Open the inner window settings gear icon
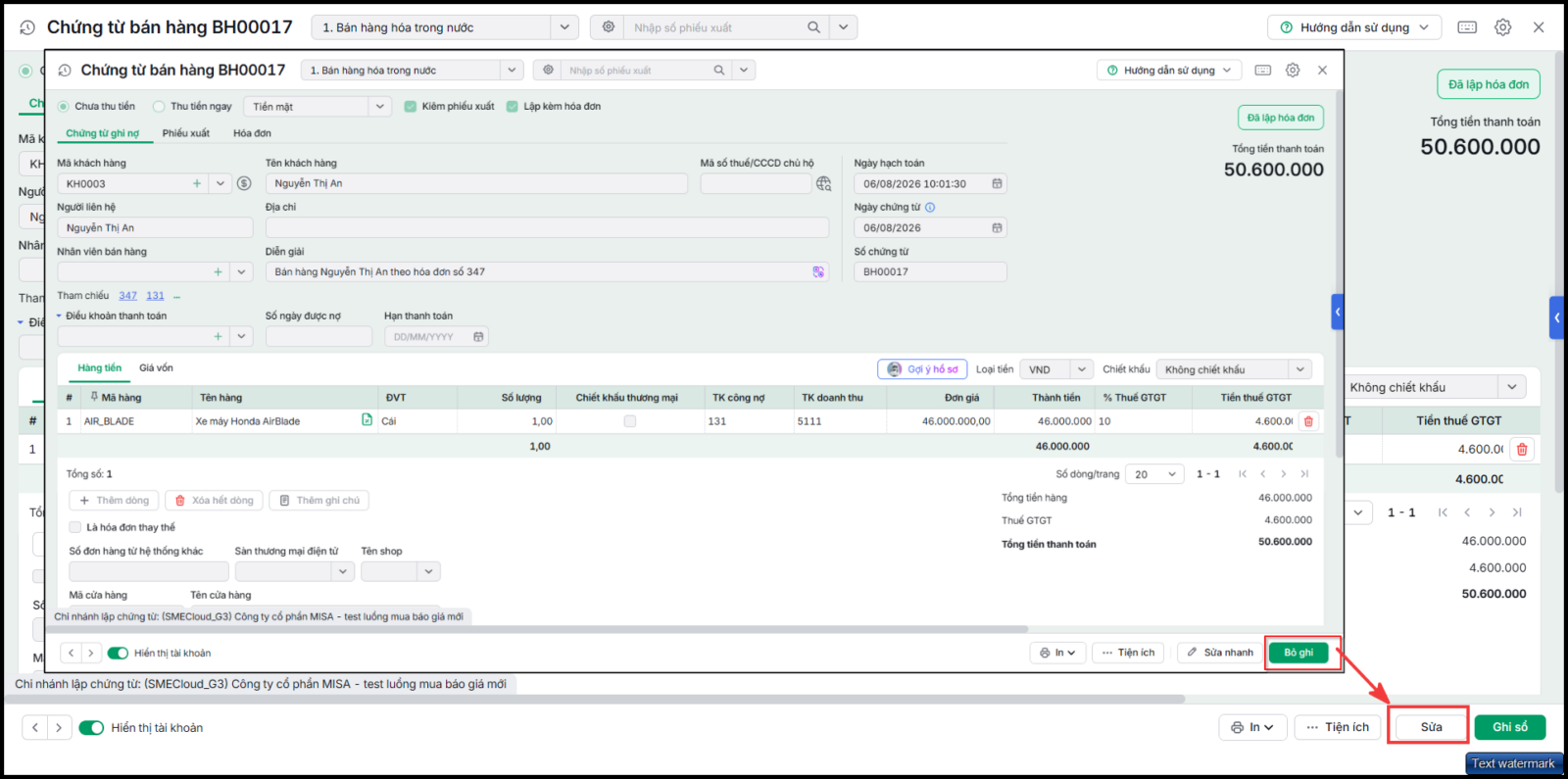 pos(1293,71)
